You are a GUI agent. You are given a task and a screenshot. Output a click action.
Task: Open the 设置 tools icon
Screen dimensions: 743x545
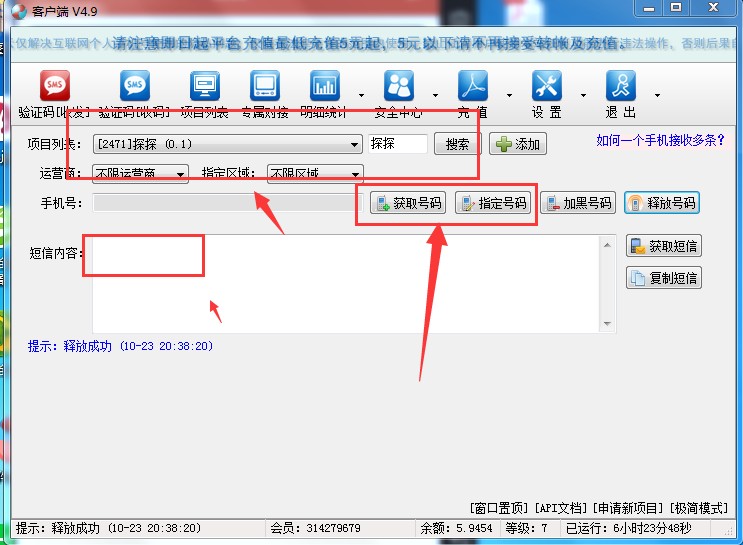546,86
